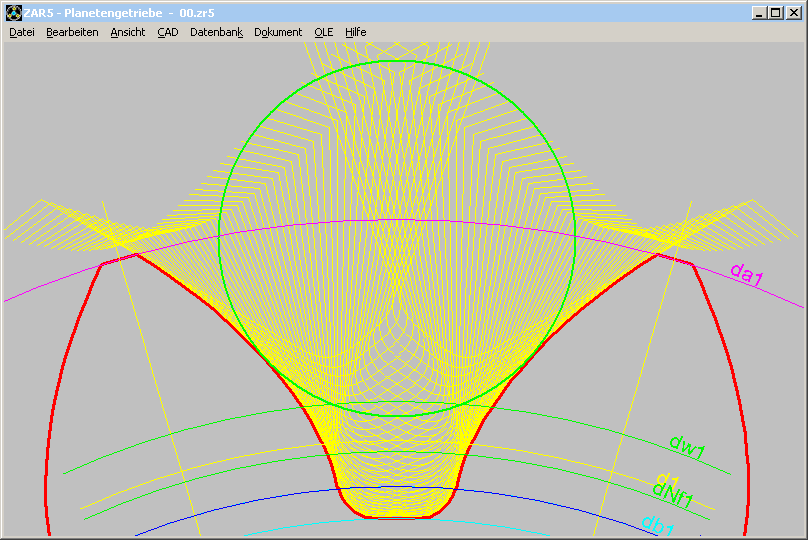Close the ZAR5 Planetengetriebe window
Screen dimensions: 808x540
(794, 13)
